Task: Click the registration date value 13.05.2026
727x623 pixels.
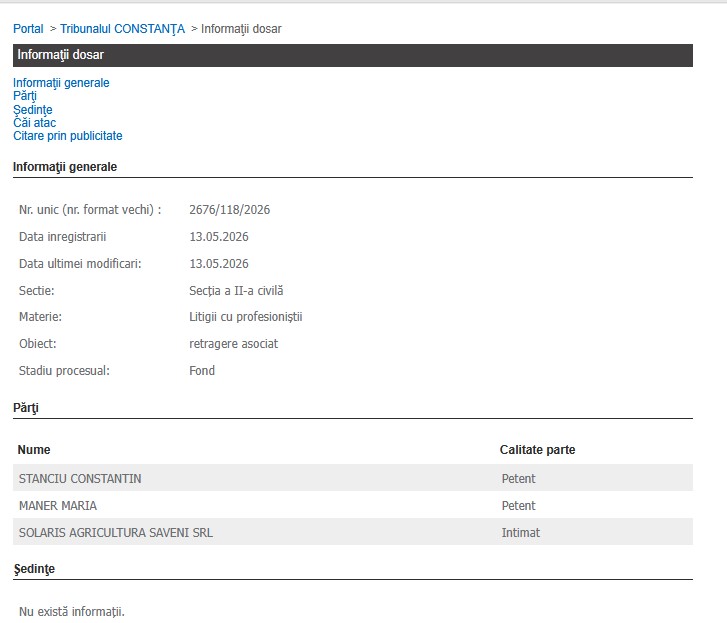Action: [x=219, y=237]
